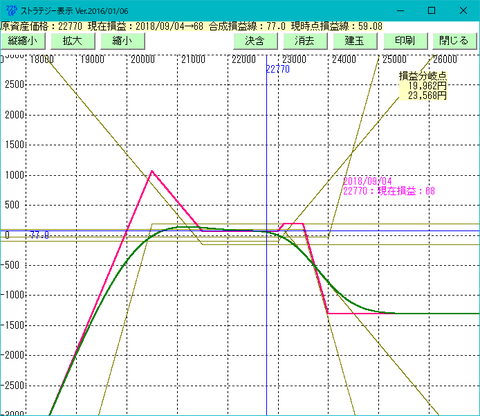Image resolution: width=480 pixels, height=416 pixels.
Task: Minimize the ストラテジー表示 window
Action: click(x=400, y=11)
